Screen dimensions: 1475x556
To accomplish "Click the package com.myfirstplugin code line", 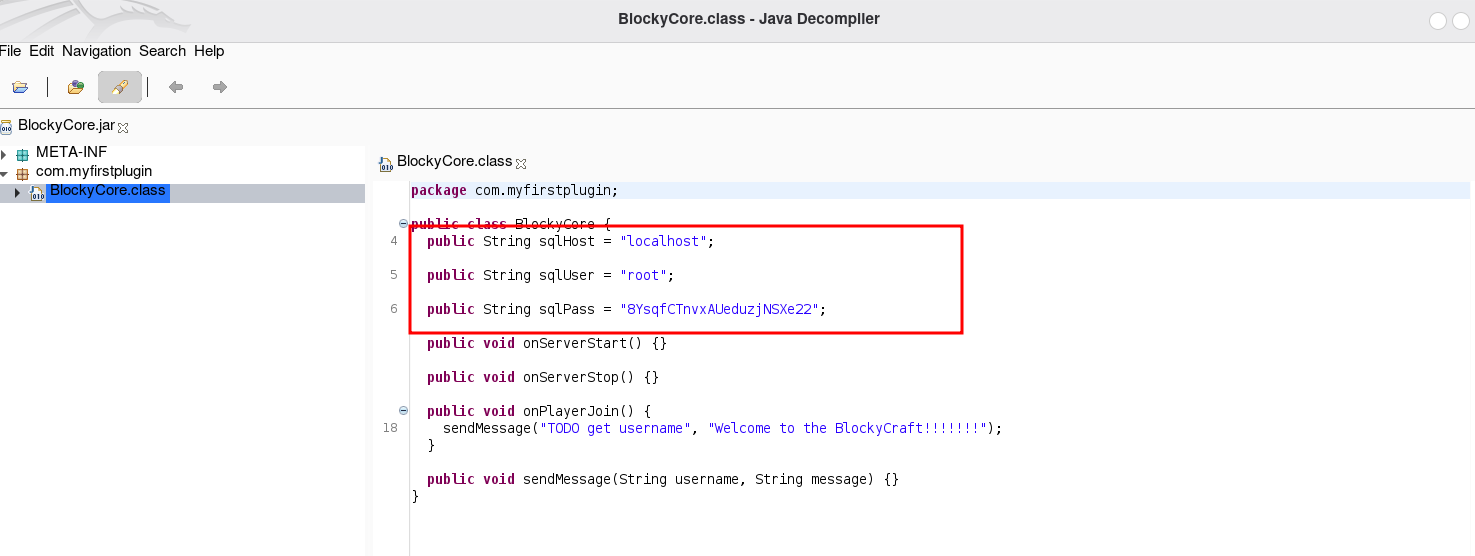I will click(x=515, y=190).
